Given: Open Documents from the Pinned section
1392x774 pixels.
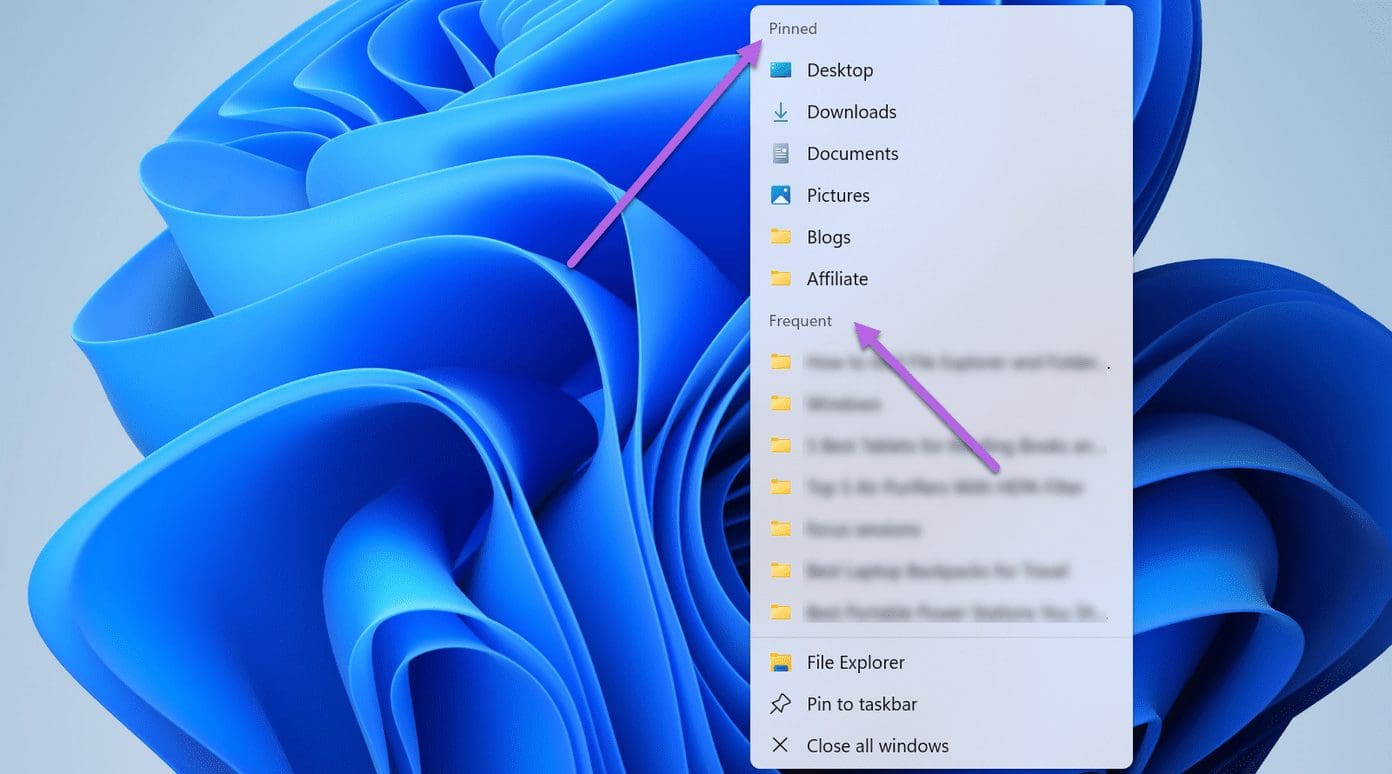Looking at the screenshot, I should point(852,153).
